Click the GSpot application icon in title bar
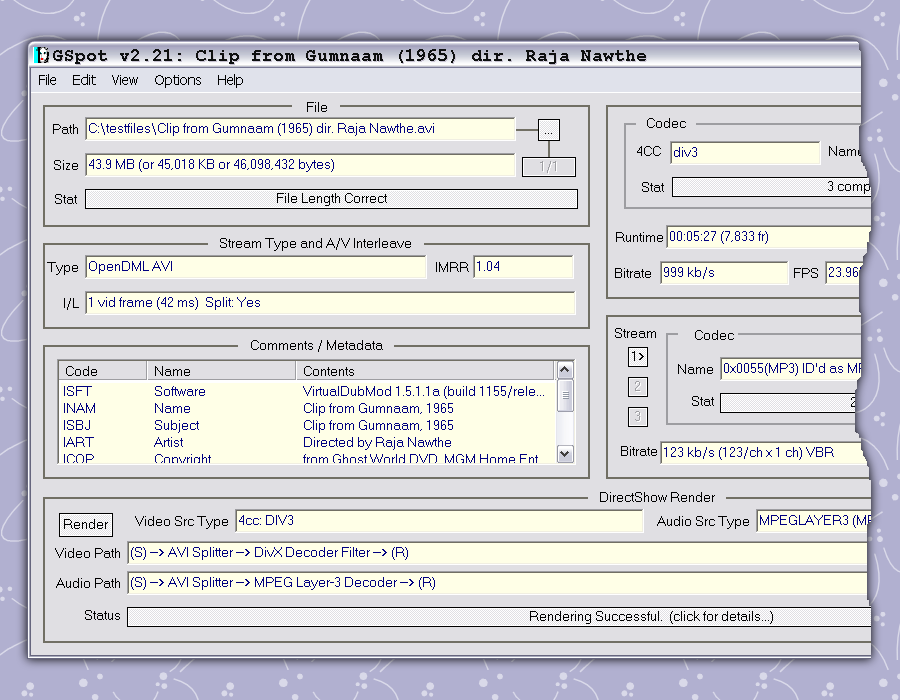The width and height of the screenshot is (900, 700). pyautogui.click(x=42, y=56)
